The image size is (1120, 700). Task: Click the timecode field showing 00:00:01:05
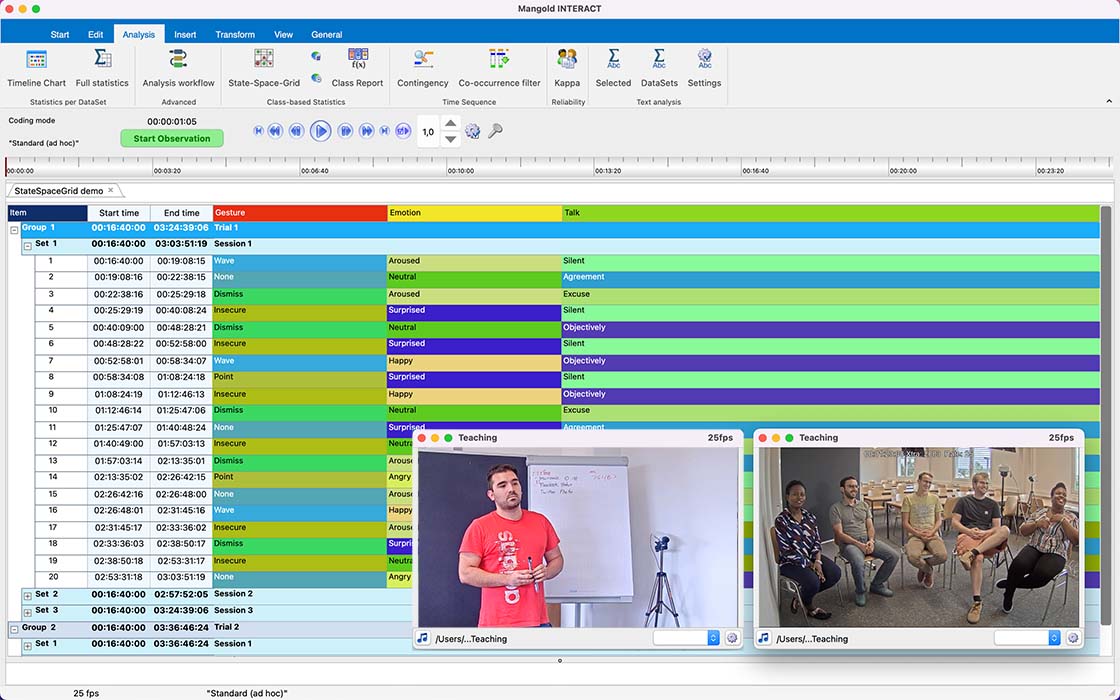pyautogui.click(x=170, y=122)
